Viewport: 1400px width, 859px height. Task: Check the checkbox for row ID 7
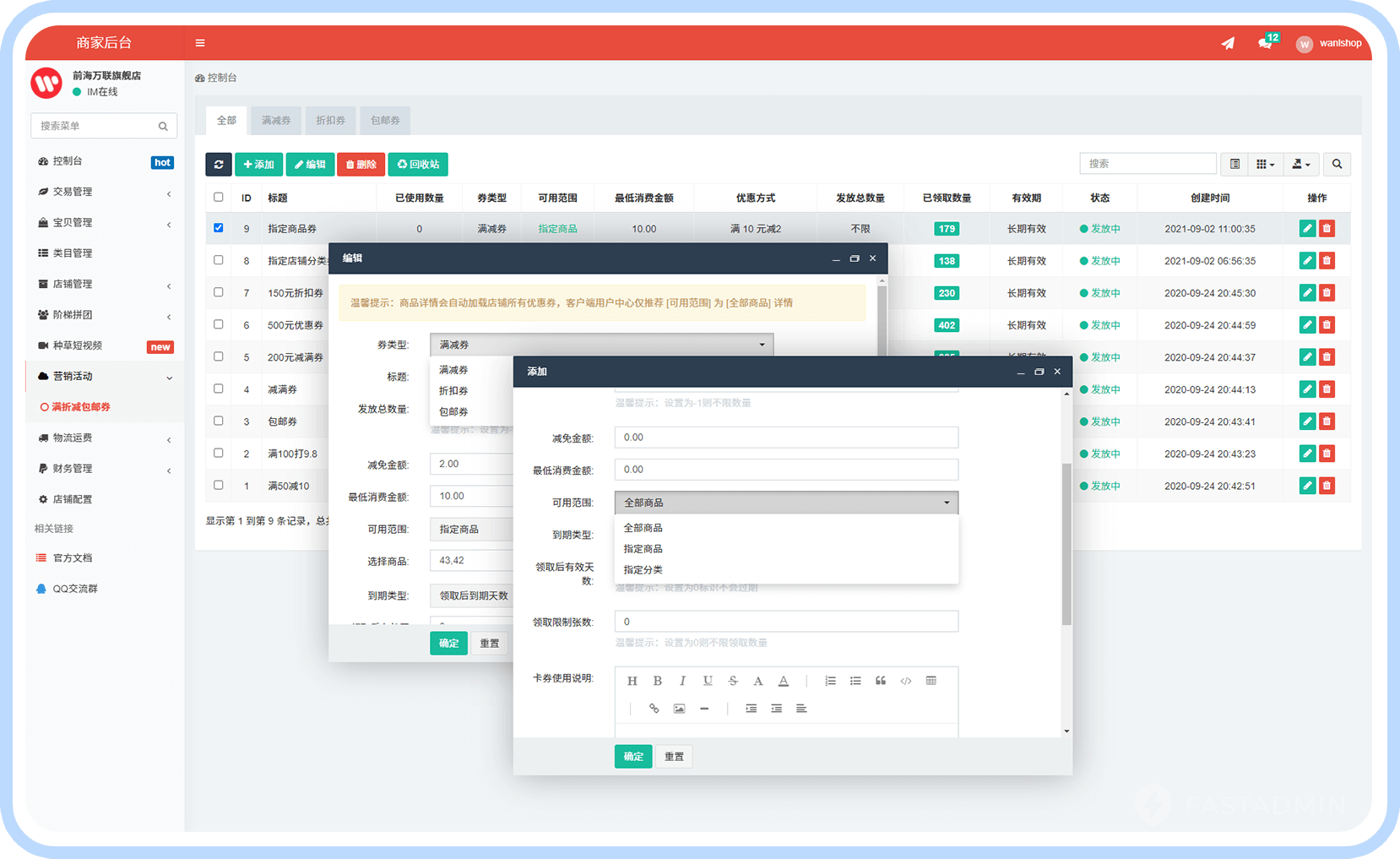pos(219,292)
